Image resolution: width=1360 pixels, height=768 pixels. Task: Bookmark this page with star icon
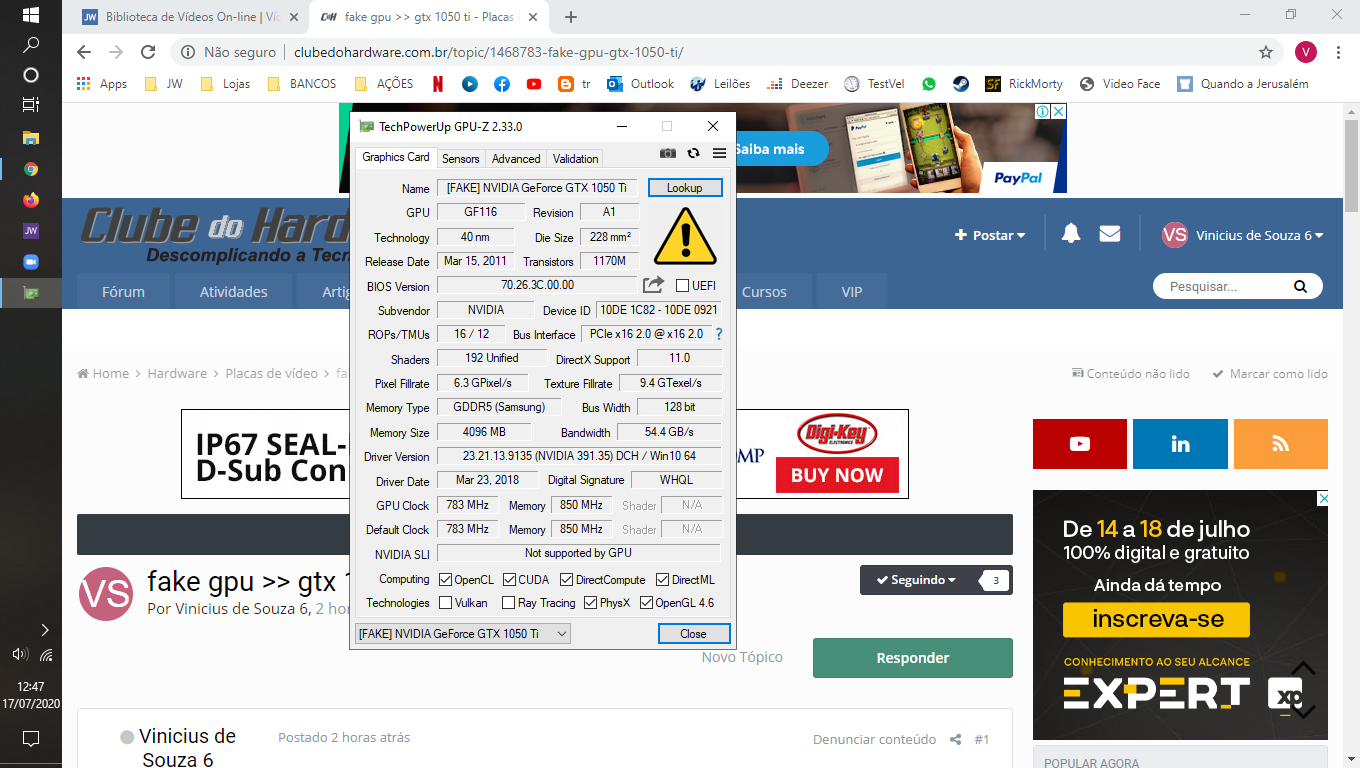[x=1266, y=52]
